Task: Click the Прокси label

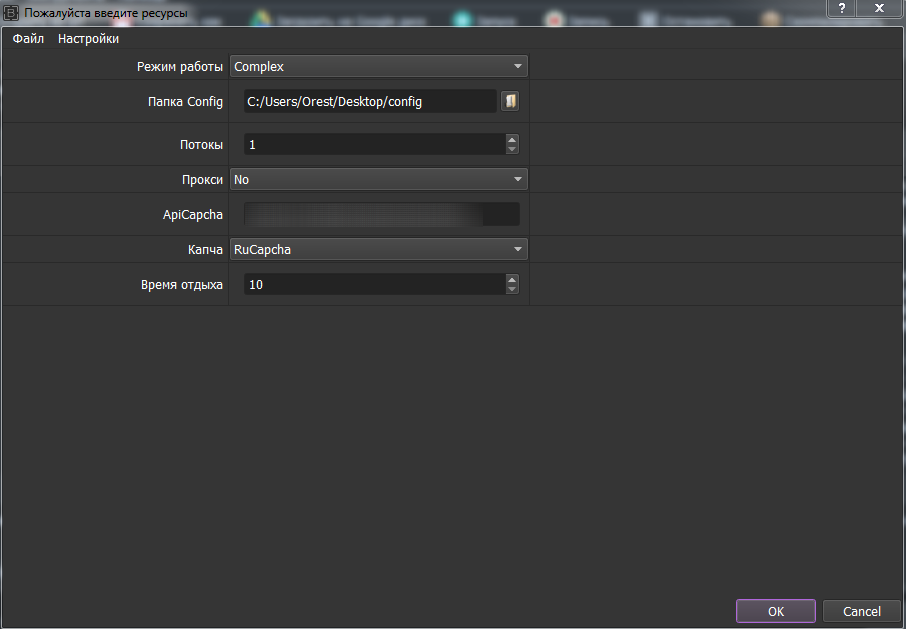Action: tap(202, 180)
